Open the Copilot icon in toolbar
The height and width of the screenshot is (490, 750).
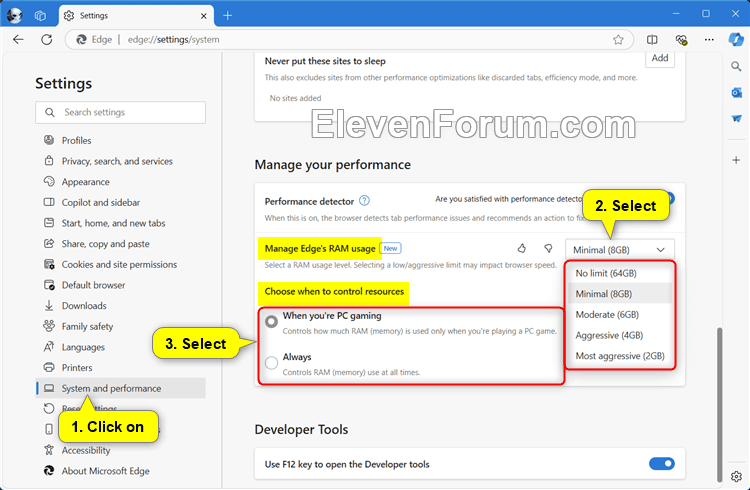pyautogui.click(x=736, y=39)
